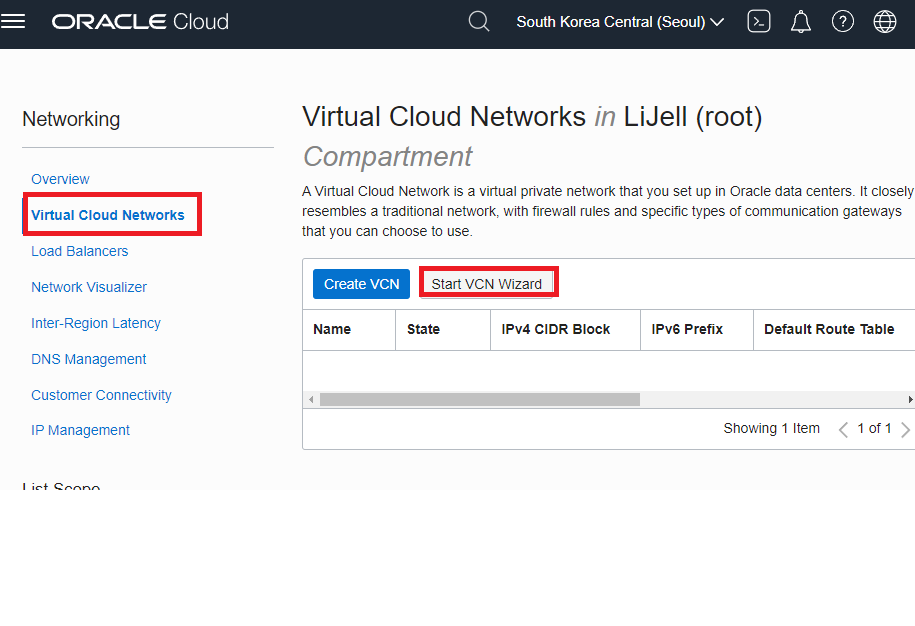This screenshot has width=915, height=626.
Task: Click the Showing 1 Item text
Action: click(x=771, y=428)
